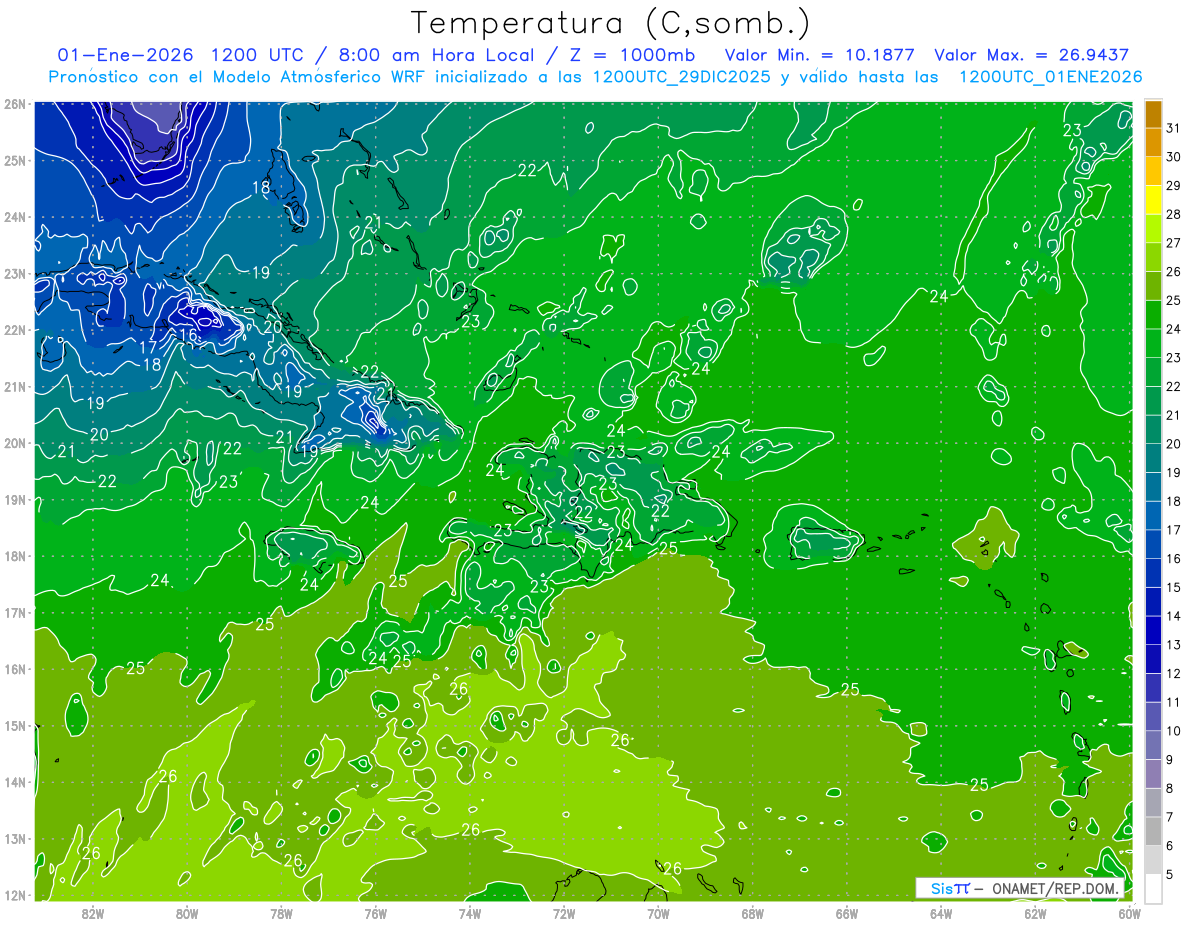
Task: Pick the dark orange swatch above 31
Action: click(1153, 113)
